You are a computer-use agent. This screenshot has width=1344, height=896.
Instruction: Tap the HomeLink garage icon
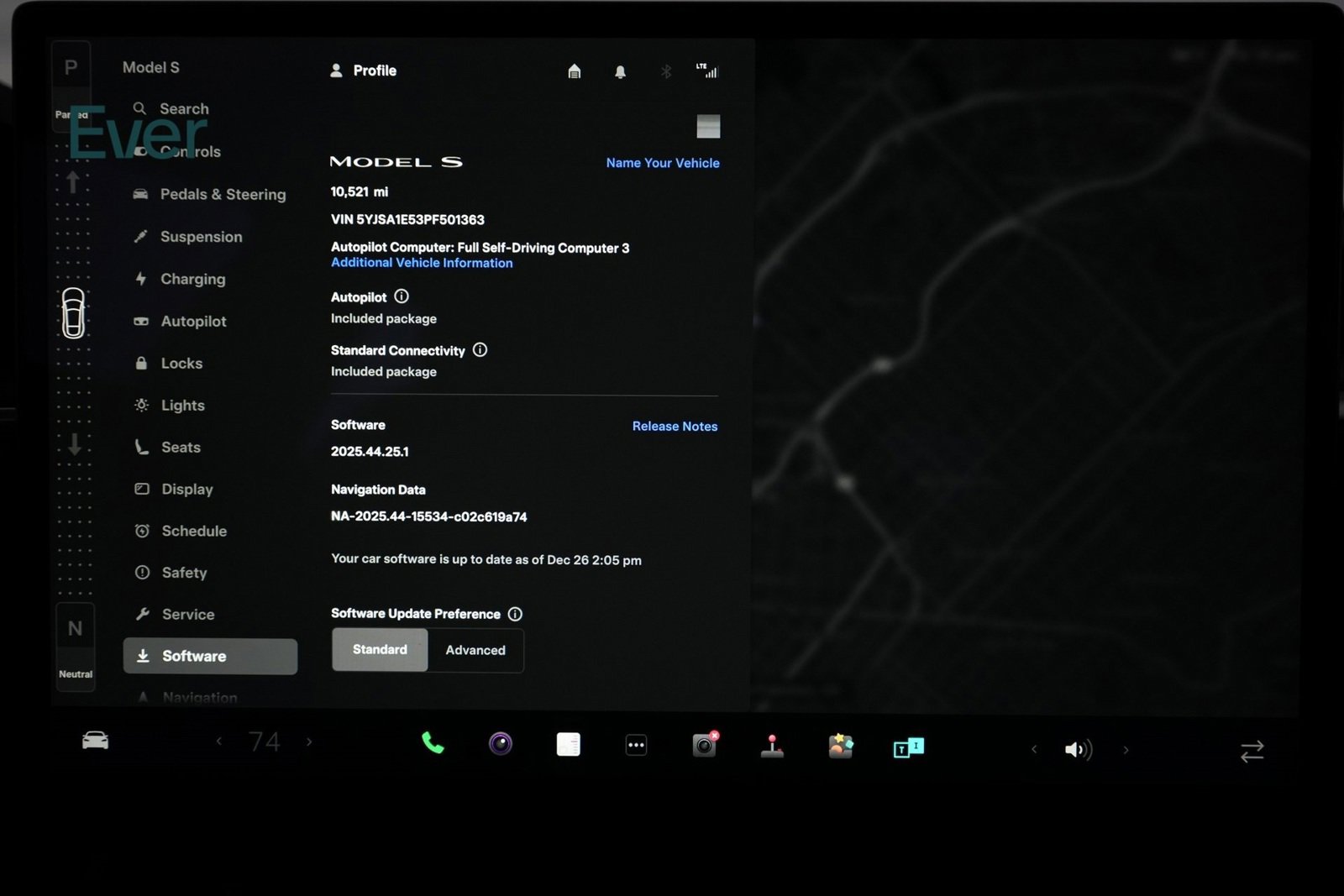click(575, 71)
